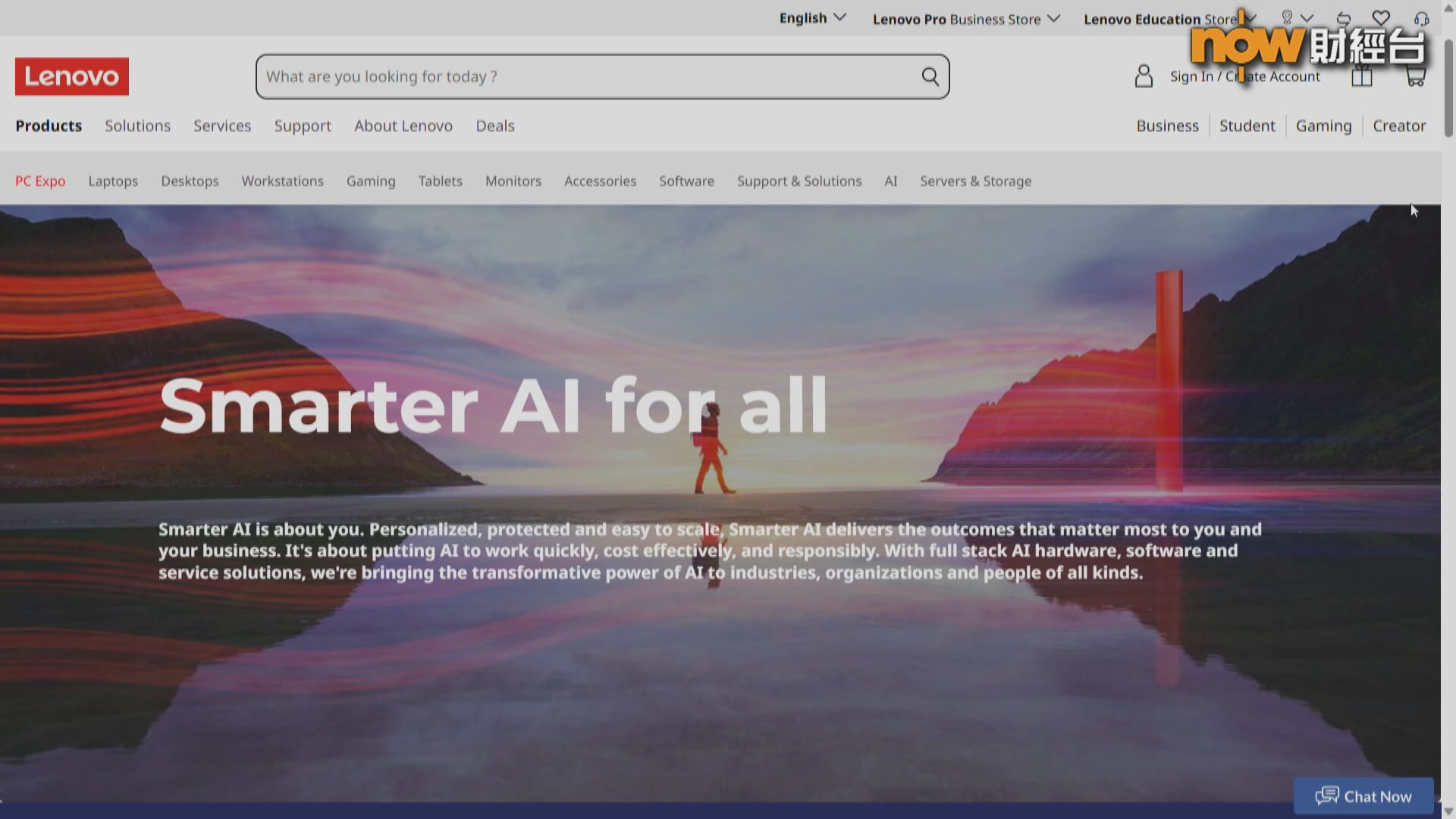Go to Laptops category
1456x819 pixels.
click(x=113, y=181)
